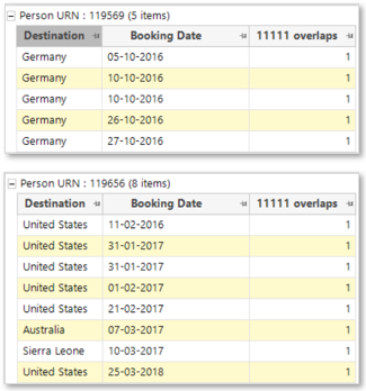This screenshot has height=391, width=366.
Task: Select the Germany row dated 26-10-2016
Action: [x=186, y=120]
